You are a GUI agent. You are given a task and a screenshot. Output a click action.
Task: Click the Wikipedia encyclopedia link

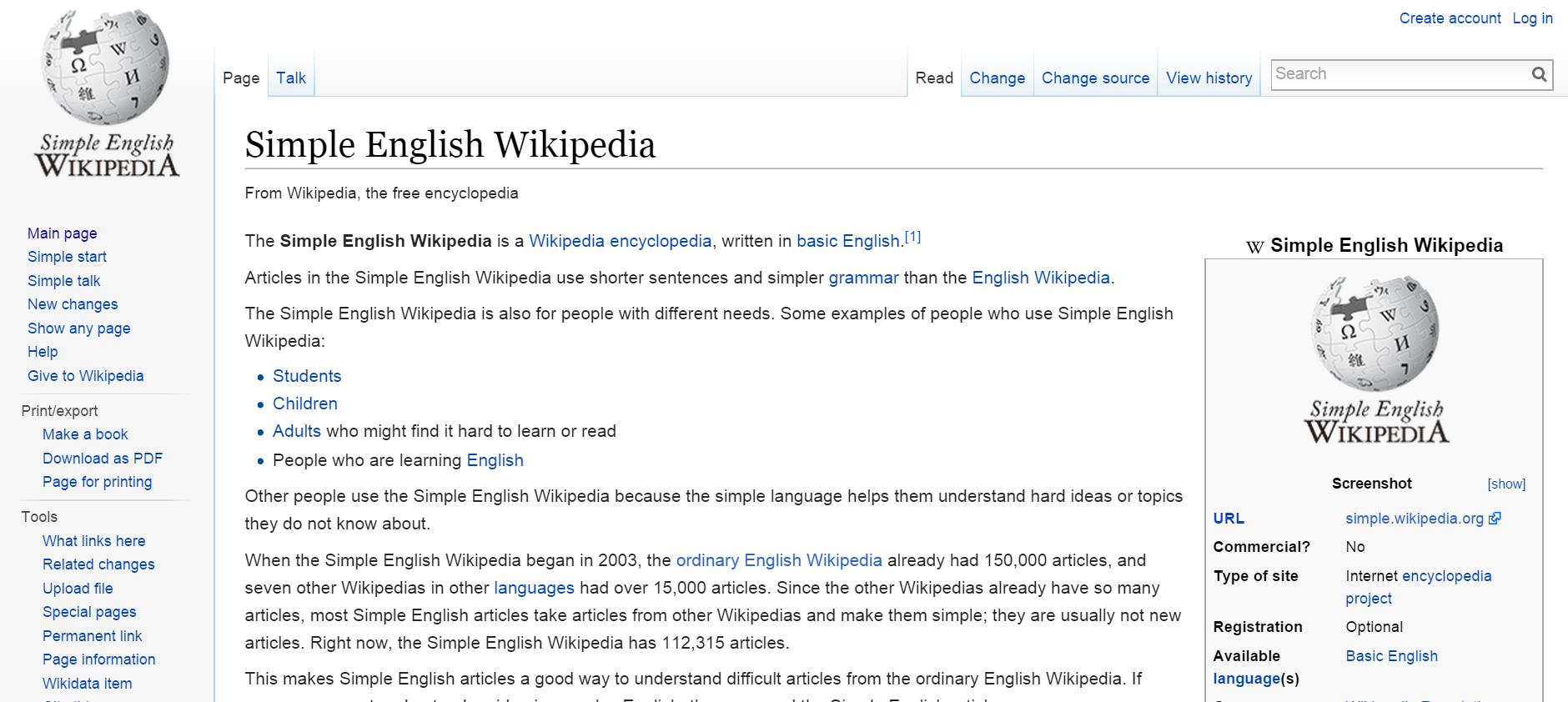click(x=621, y=241)
